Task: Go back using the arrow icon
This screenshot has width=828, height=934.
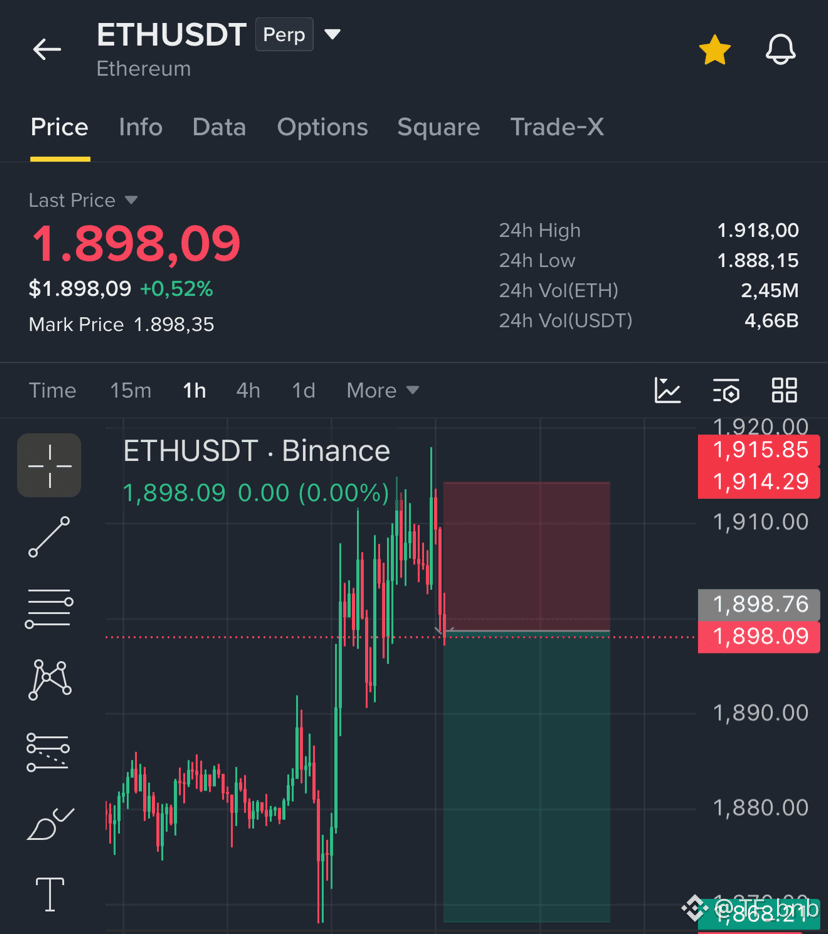Action: 47,49
